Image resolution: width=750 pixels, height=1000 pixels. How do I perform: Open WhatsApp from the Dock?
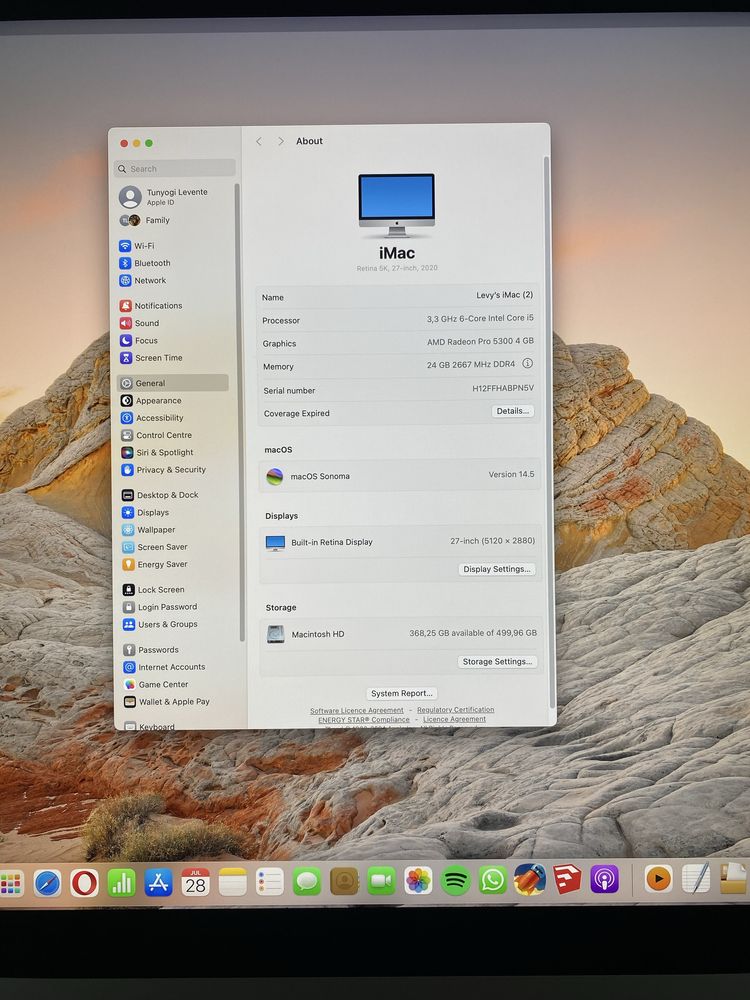tap(492, 880)
